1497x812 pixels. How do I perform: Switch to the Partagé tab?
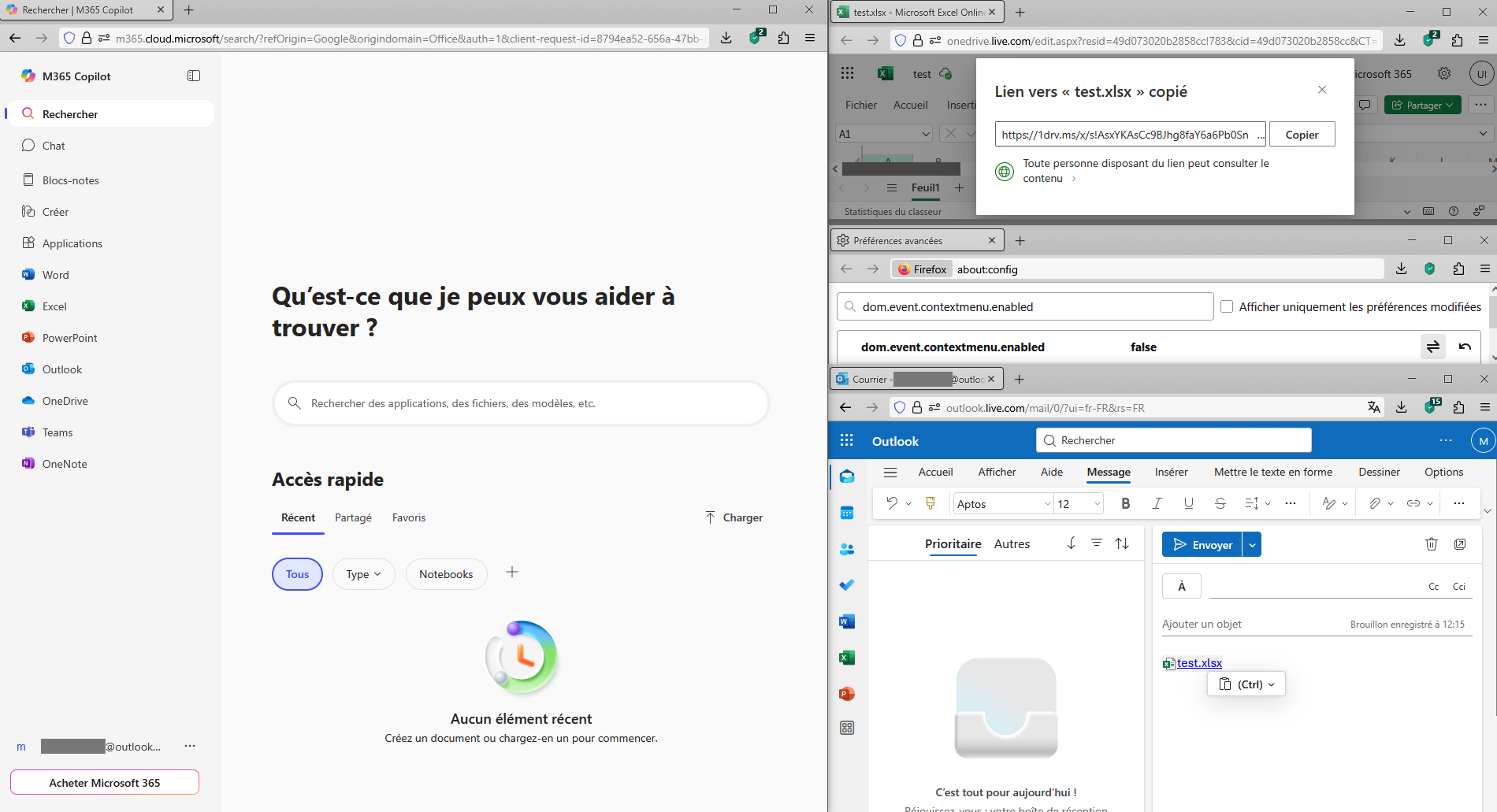(353, 517)
